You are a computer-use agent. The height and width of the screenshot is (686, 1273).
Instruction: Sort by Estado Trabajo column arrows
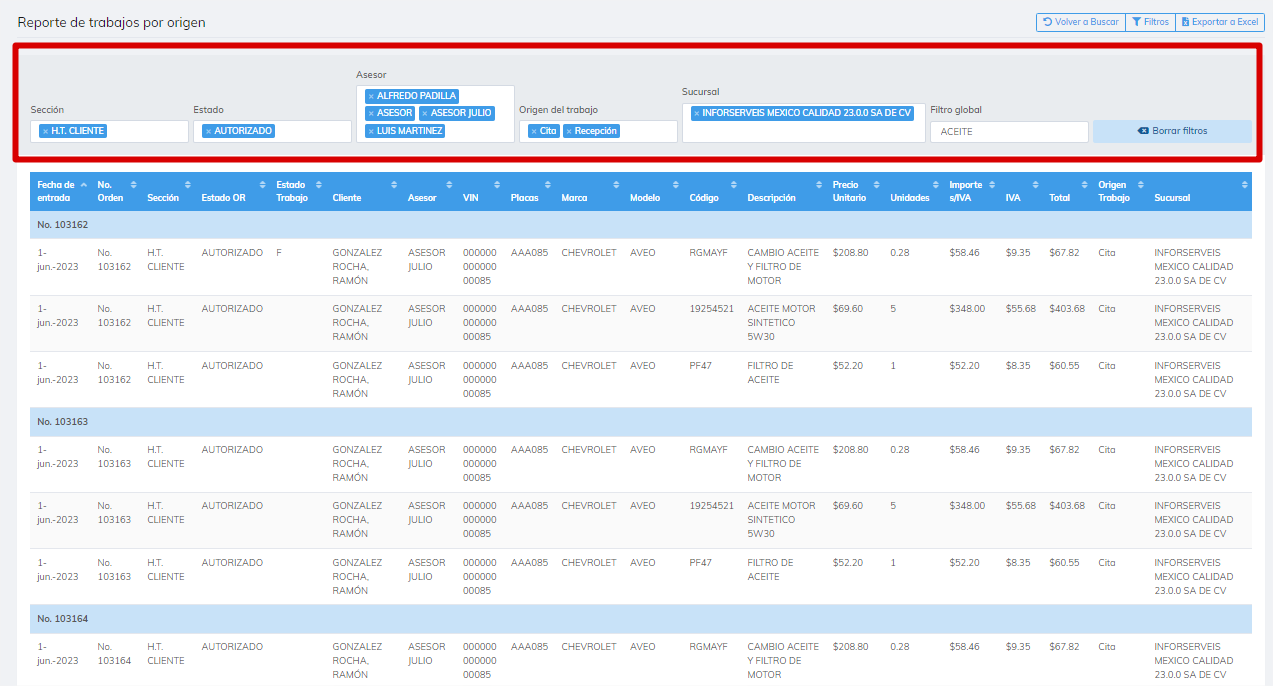[319, 185]
